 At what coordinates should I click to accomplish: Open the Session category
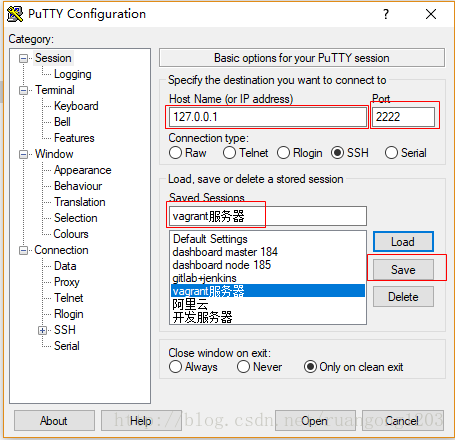tap(53, 58)
